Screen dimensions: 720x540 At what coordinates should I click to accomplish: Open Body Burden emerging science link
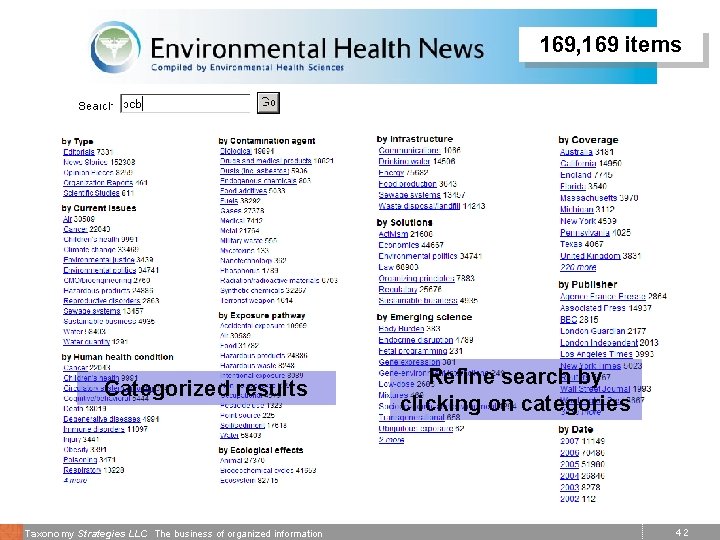coord(401,328)
